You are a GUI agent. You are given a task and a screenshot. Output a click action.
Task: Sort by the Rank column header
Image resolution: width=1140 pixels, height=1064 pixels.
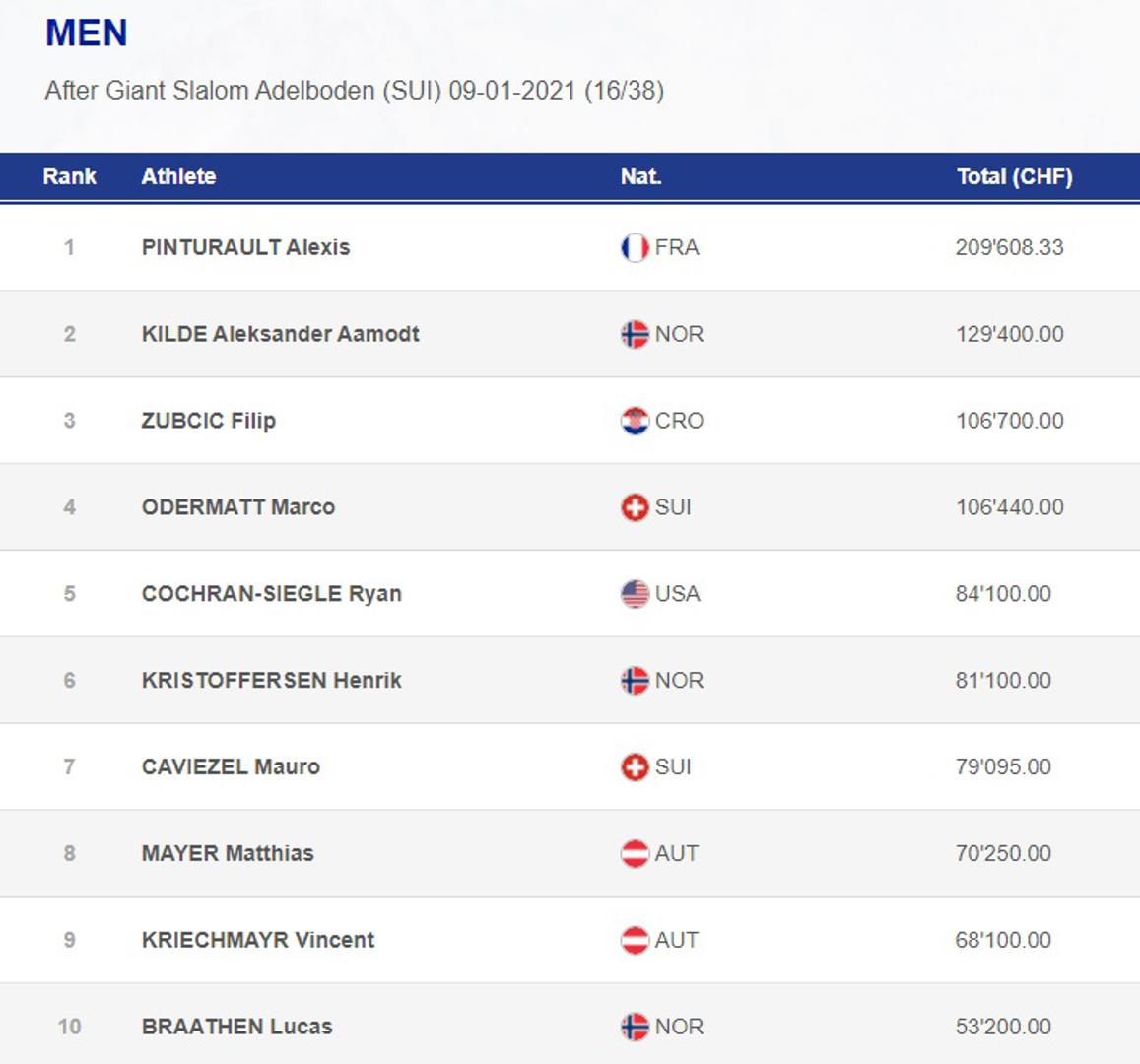[69, 177]
